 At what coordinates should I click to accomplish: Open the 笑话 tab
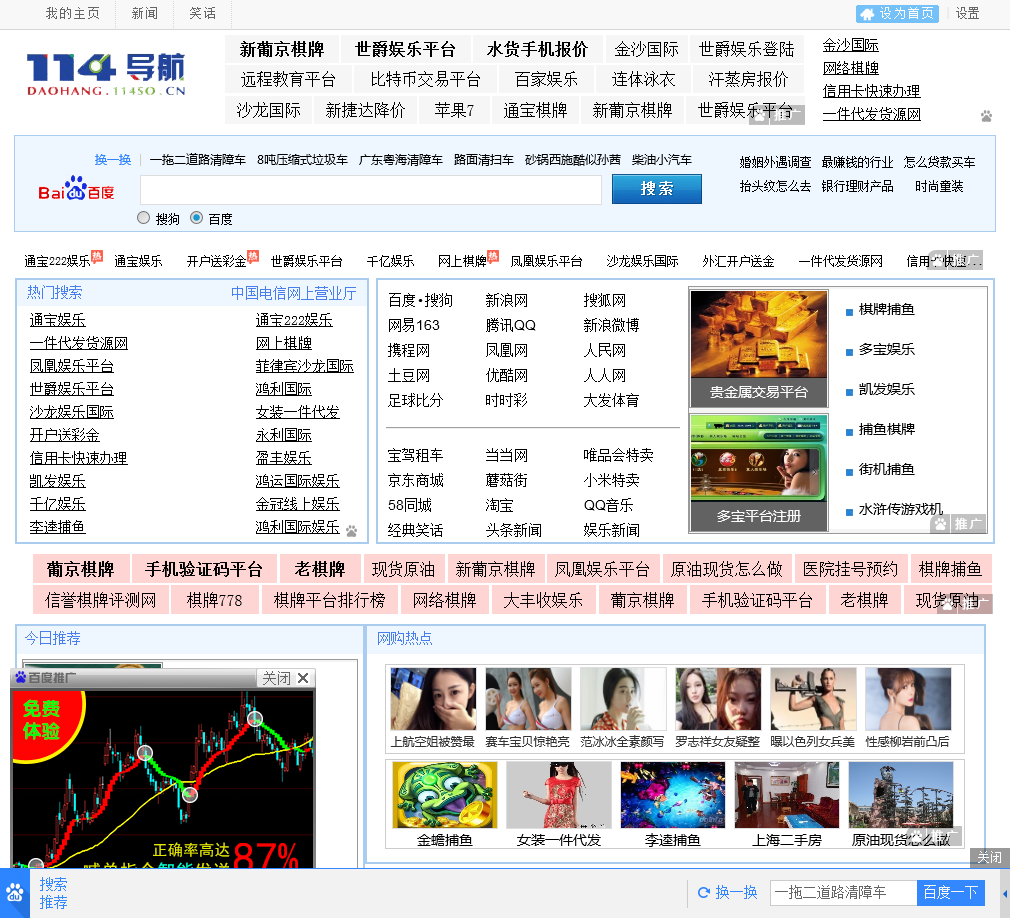tap(202, 14)
